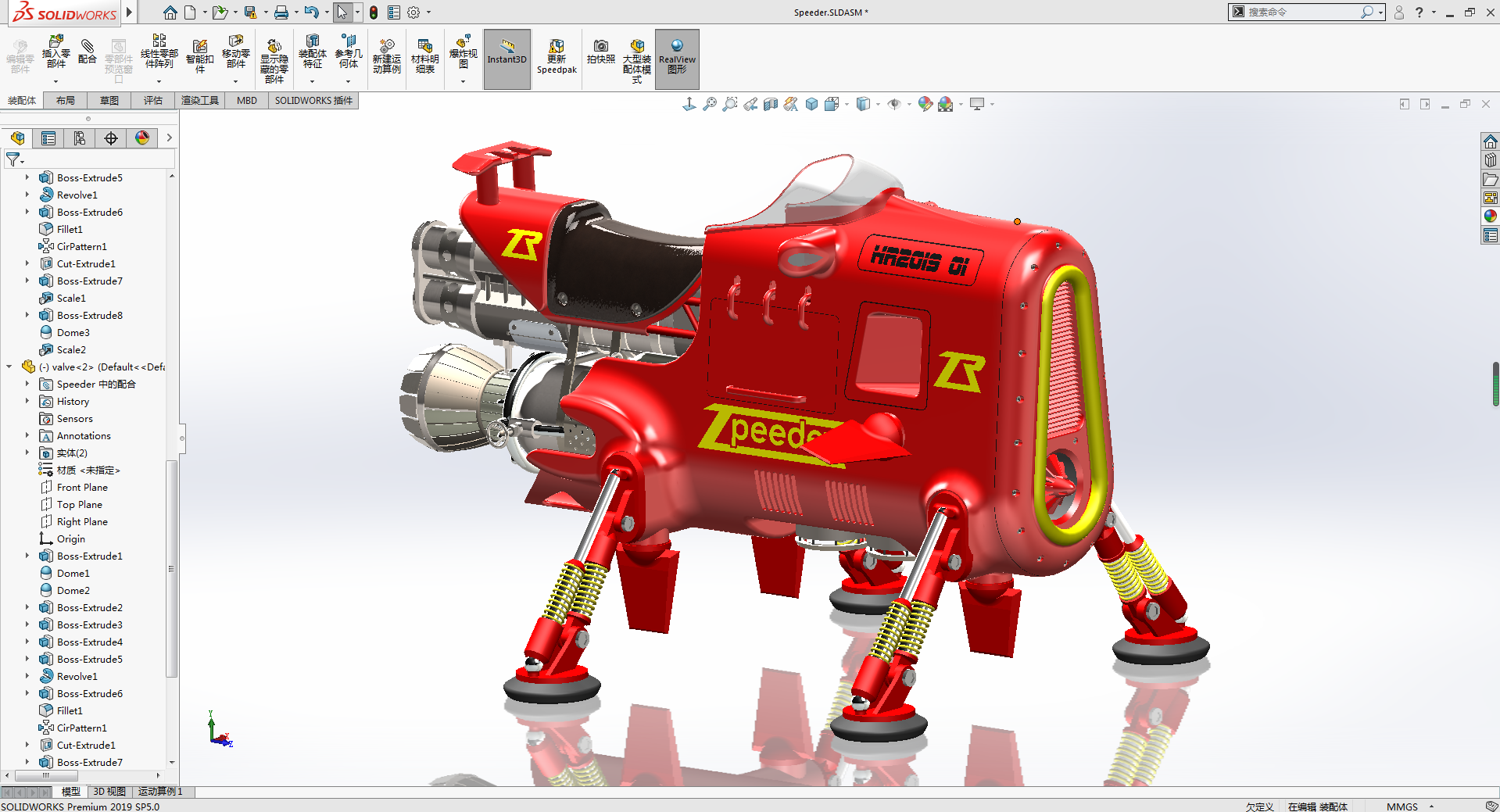Click the Rebuild traffic light icon
The width and height of the screenshot is (1500, 812).
coord(374,13)
